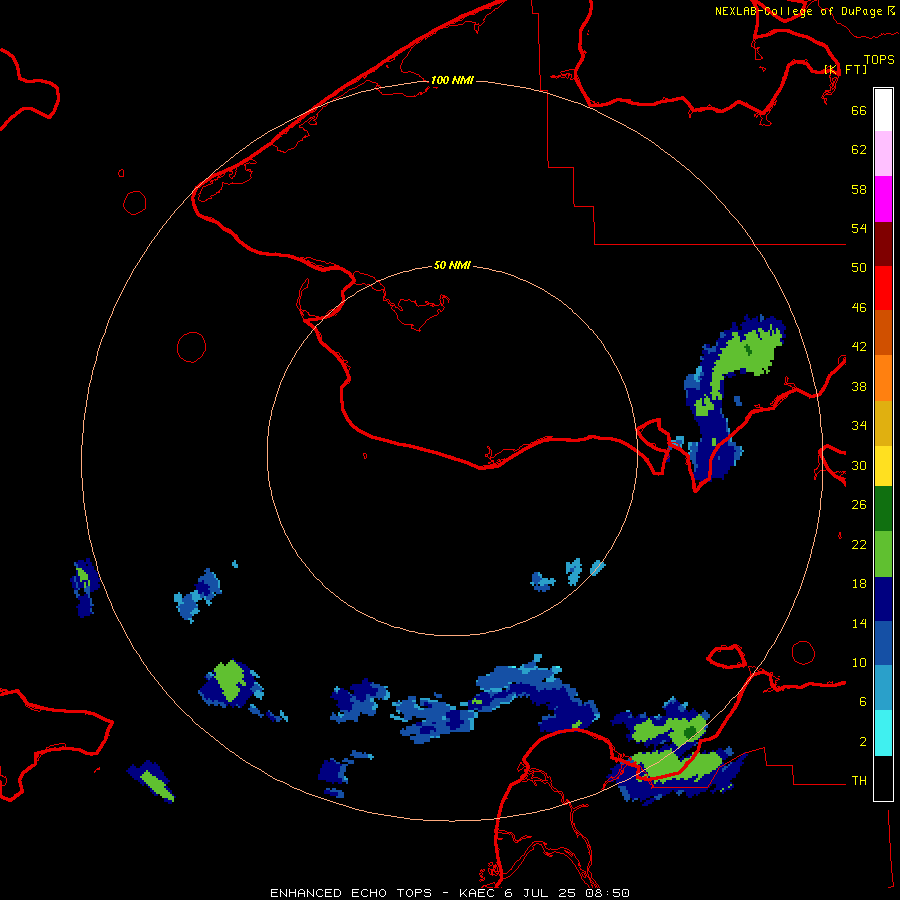This screenshot has width=900, height=900.
Task: Click the white color swatch above 66
Action: click(883, 110)
